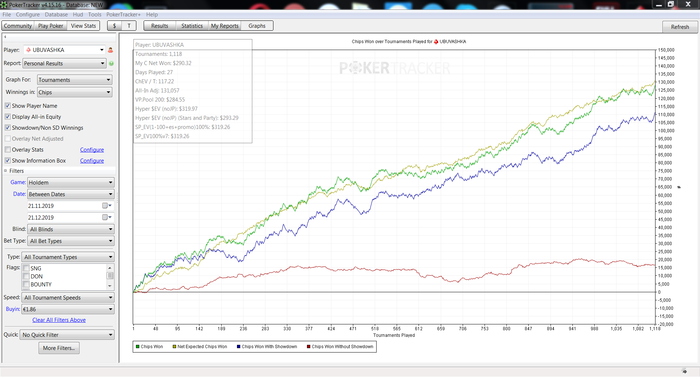Open the Hud menu
Viewport: 700px width, 377px height.
tap(78, 15)
